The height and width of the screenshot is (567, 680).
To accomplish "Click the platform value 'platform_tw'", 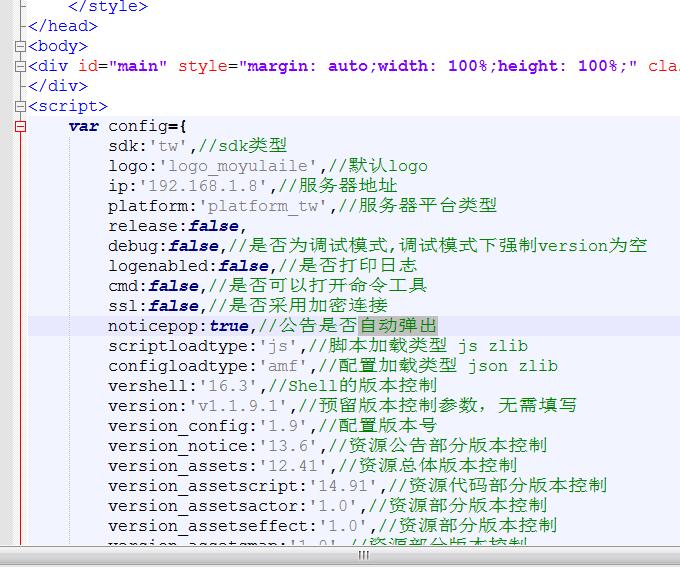I will pyautogui.click(x=263, y=206).
